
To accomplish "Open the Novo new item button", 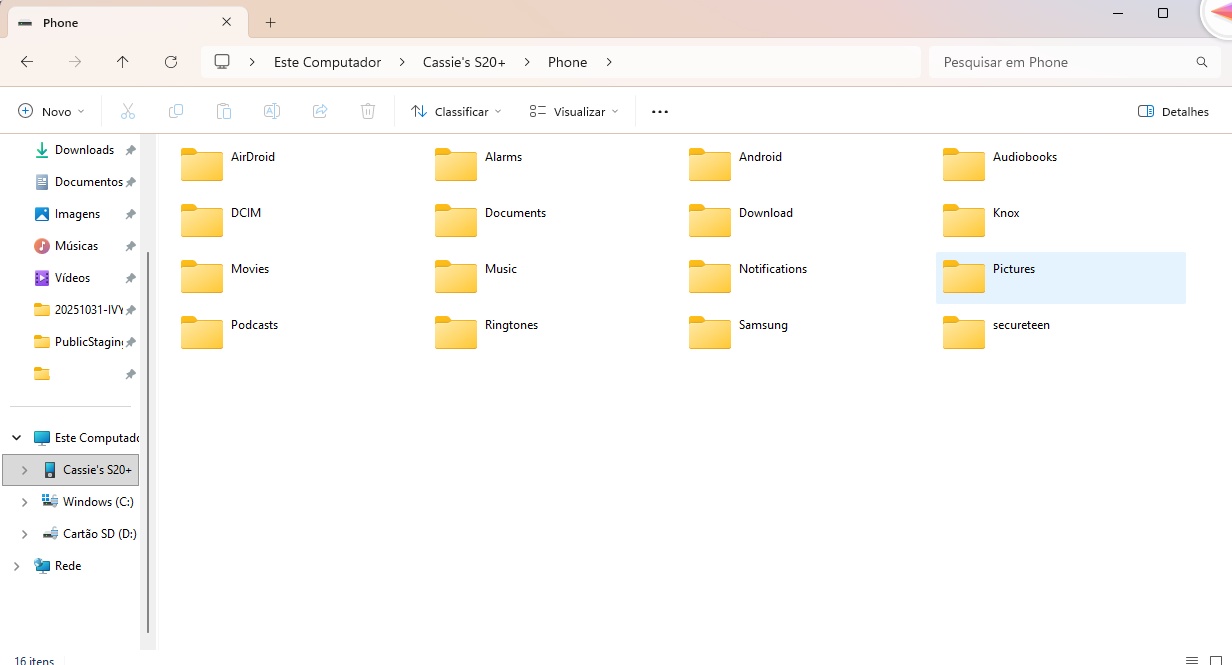I will [x=51, y=111].
